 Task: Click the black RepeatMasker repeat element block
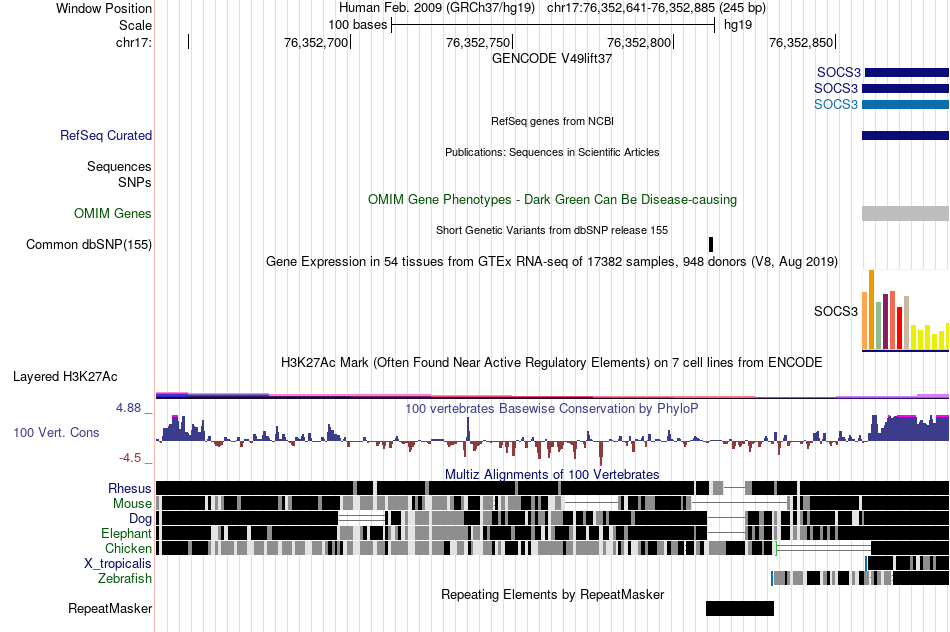(740, 608)
